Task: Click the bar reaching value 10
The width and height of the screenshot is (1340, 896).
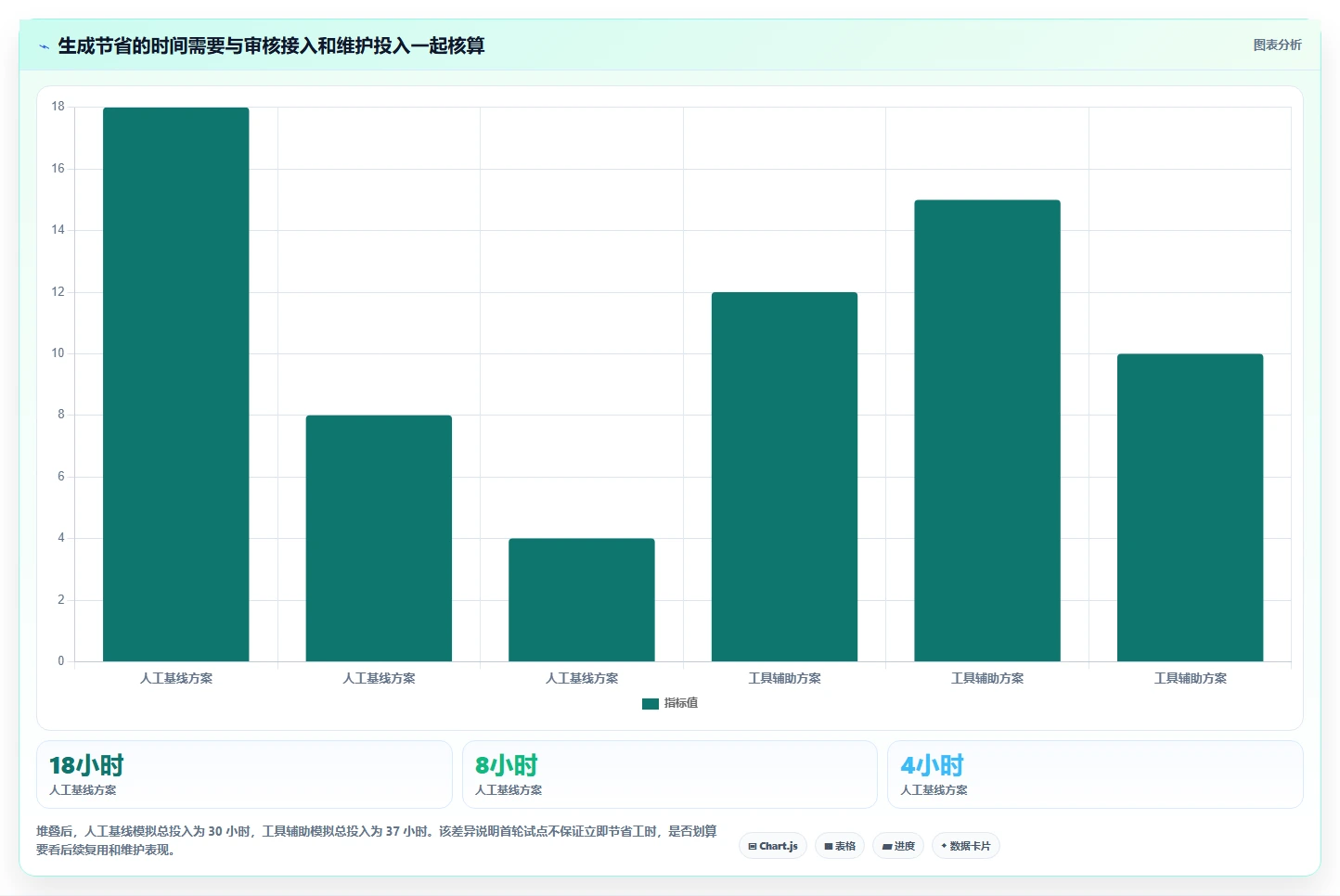Action: click(1190, 507)
